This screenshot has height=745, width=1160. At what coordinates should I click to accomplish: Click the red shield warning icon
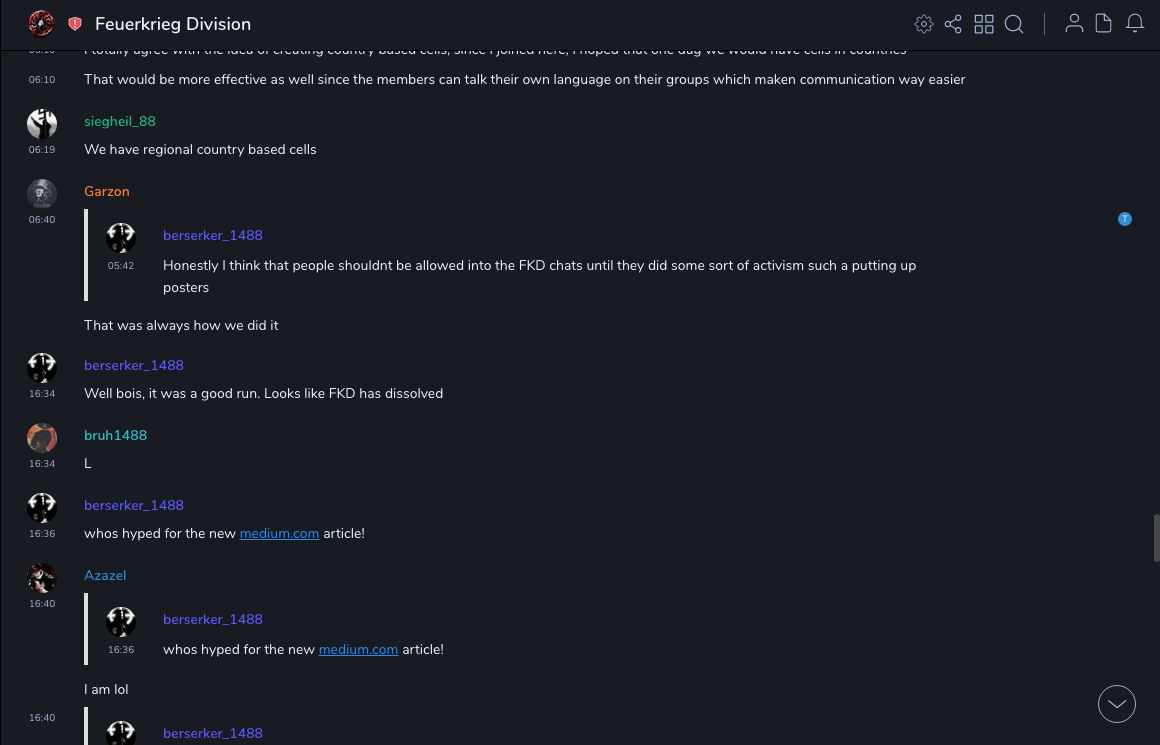click(x=75, y=24)
